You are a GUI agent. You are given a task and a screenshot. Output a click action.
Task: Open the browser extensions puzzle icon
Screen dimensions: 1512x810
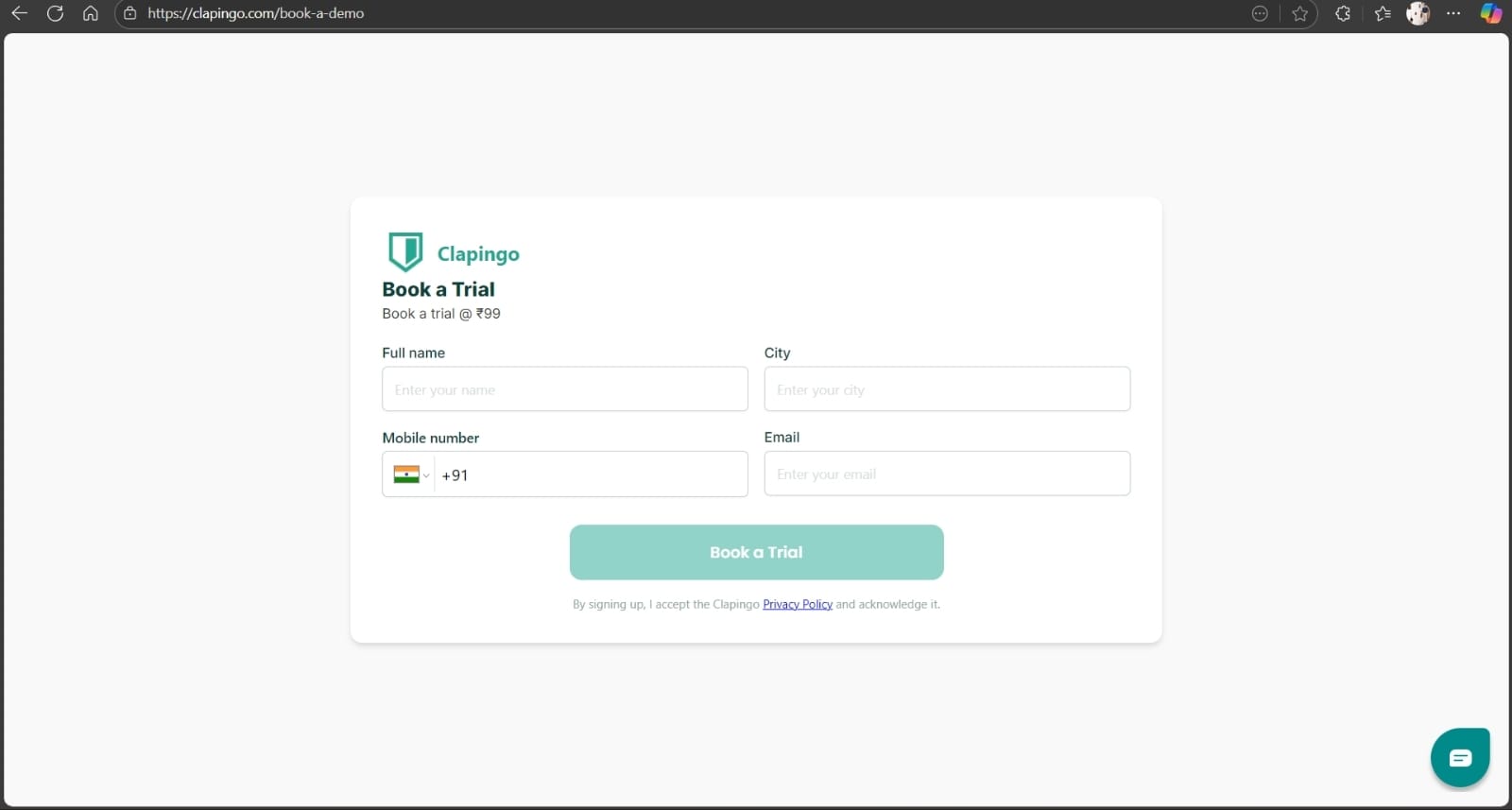(x=1343, y=13)
